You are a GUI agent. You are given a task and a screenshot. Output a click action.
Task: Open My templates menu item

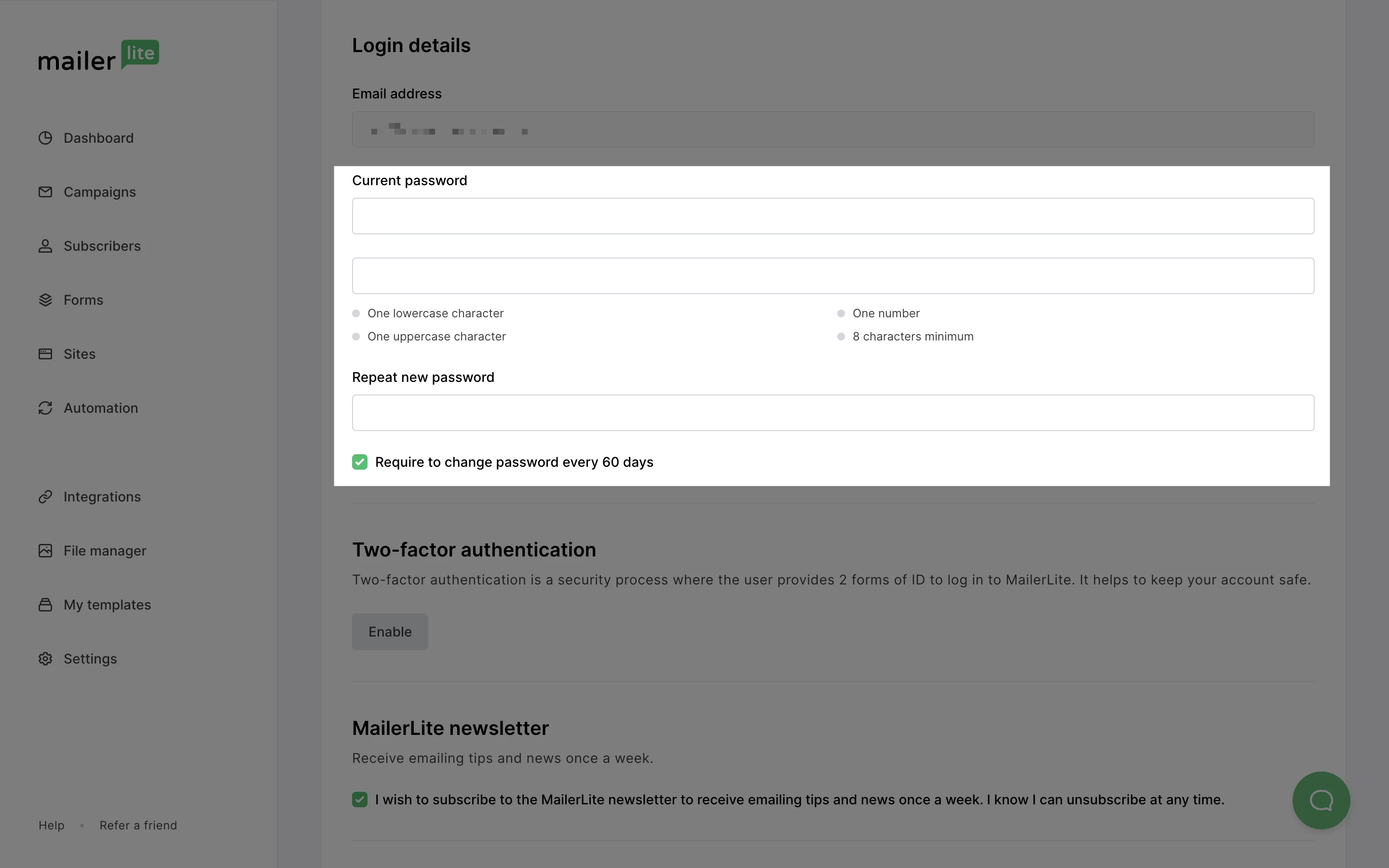point(107,605)
